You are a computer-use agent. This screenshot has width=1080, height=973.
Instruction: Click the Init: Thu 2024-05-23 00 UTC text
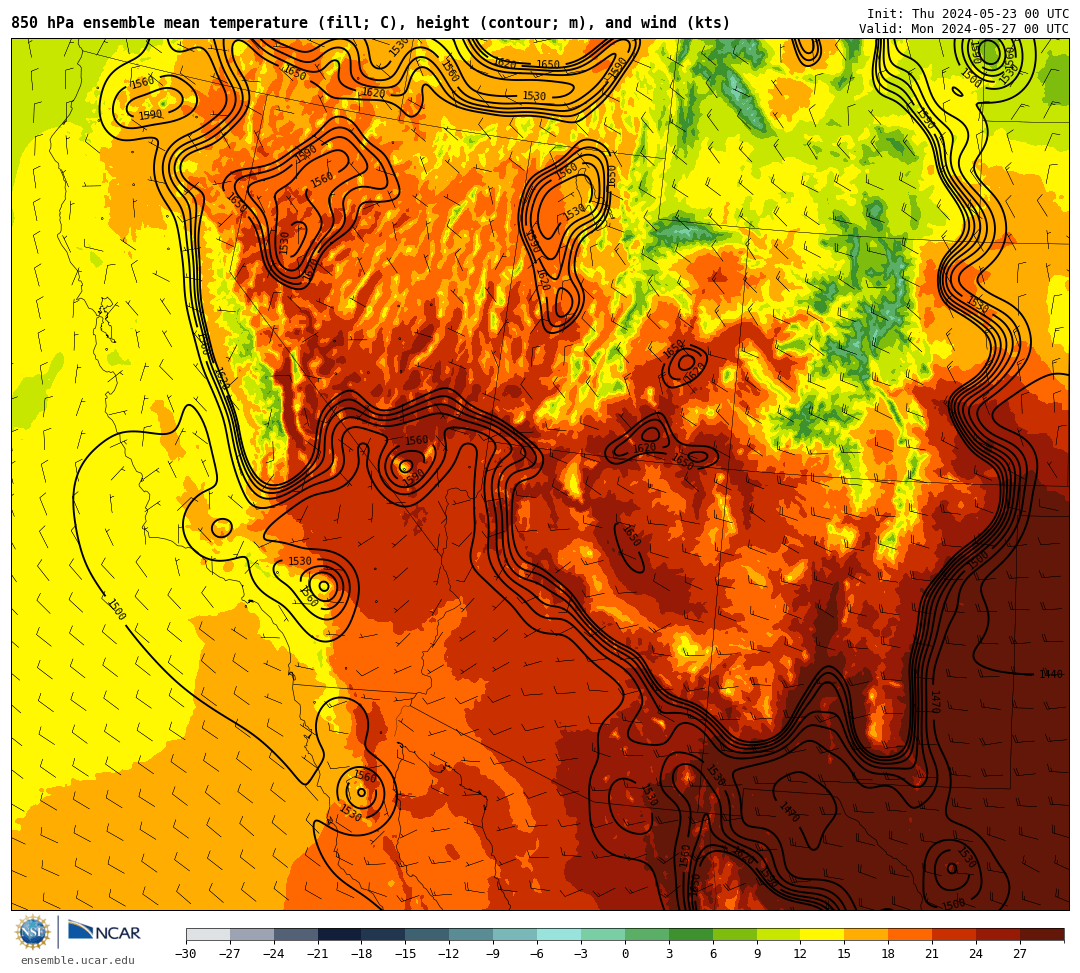pos(968,14)
